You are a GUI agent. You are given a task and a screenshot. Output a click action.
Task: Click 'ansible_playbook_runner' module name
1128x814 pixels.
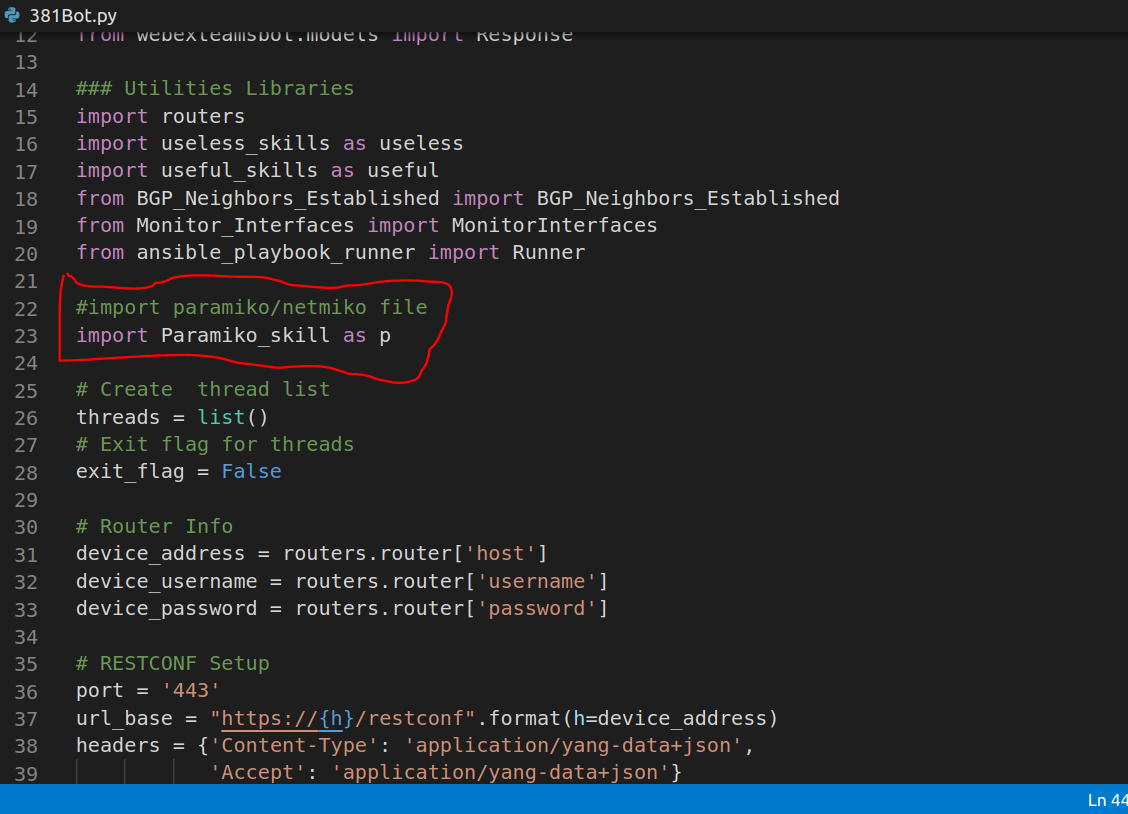(276, 253)
